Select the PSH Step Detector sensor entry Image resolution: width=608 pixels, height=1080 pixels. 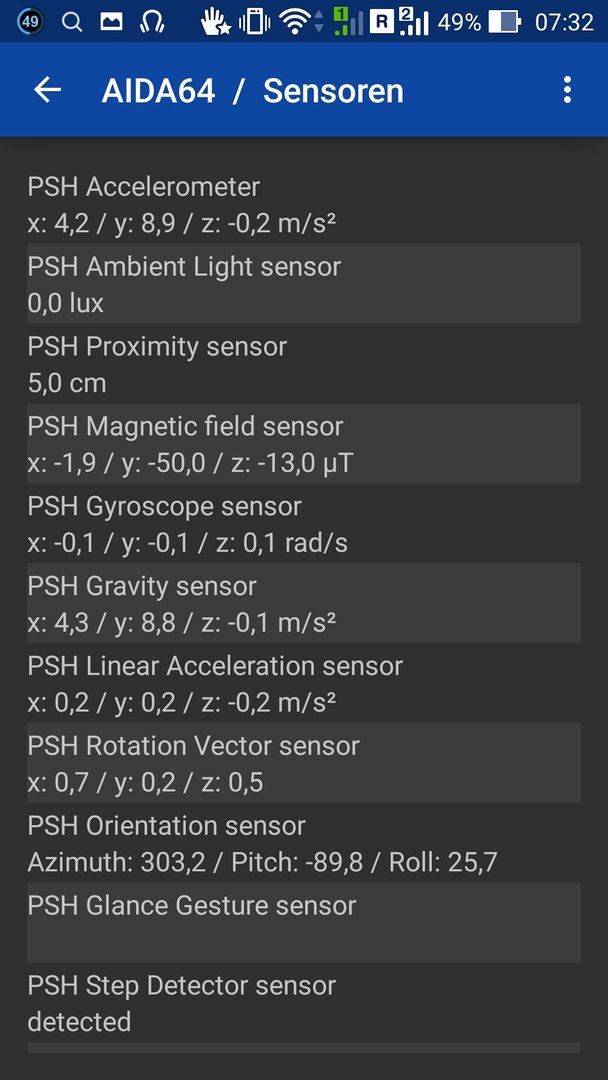tap(304, 1003)
